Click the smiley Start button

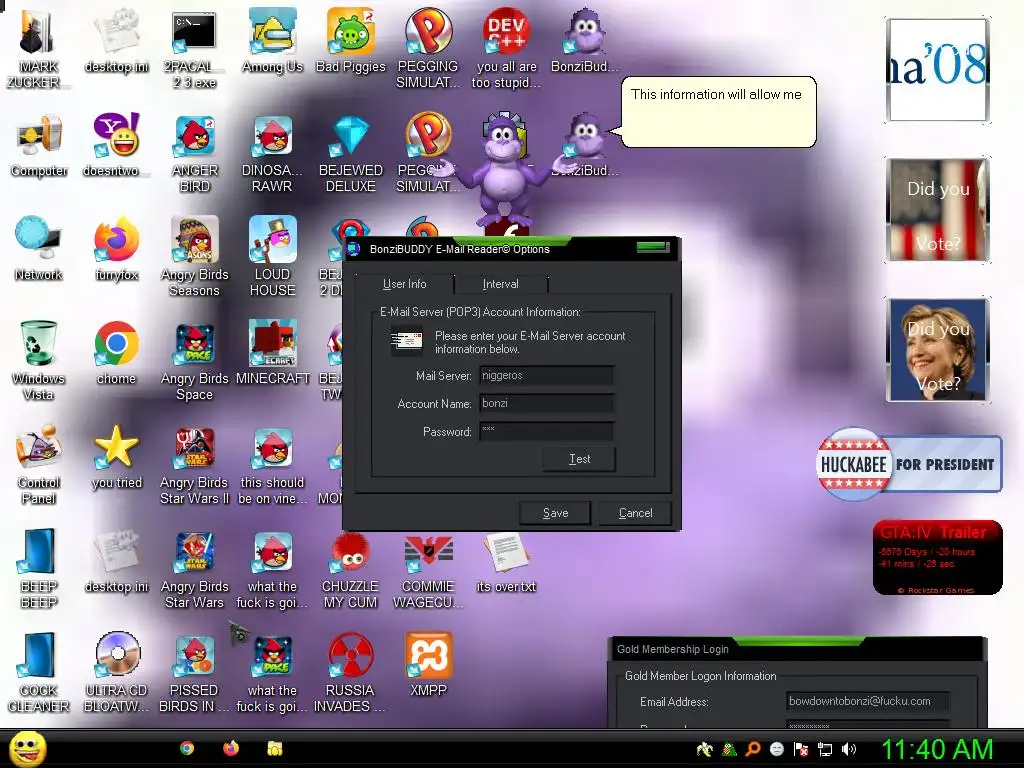coord(27,749)
